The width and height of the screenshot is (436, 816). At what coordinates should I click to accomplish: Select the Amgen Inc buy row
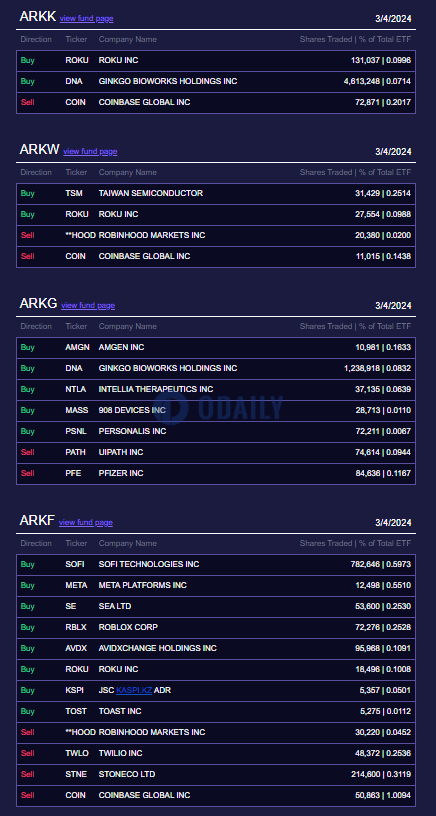point(216,348)
